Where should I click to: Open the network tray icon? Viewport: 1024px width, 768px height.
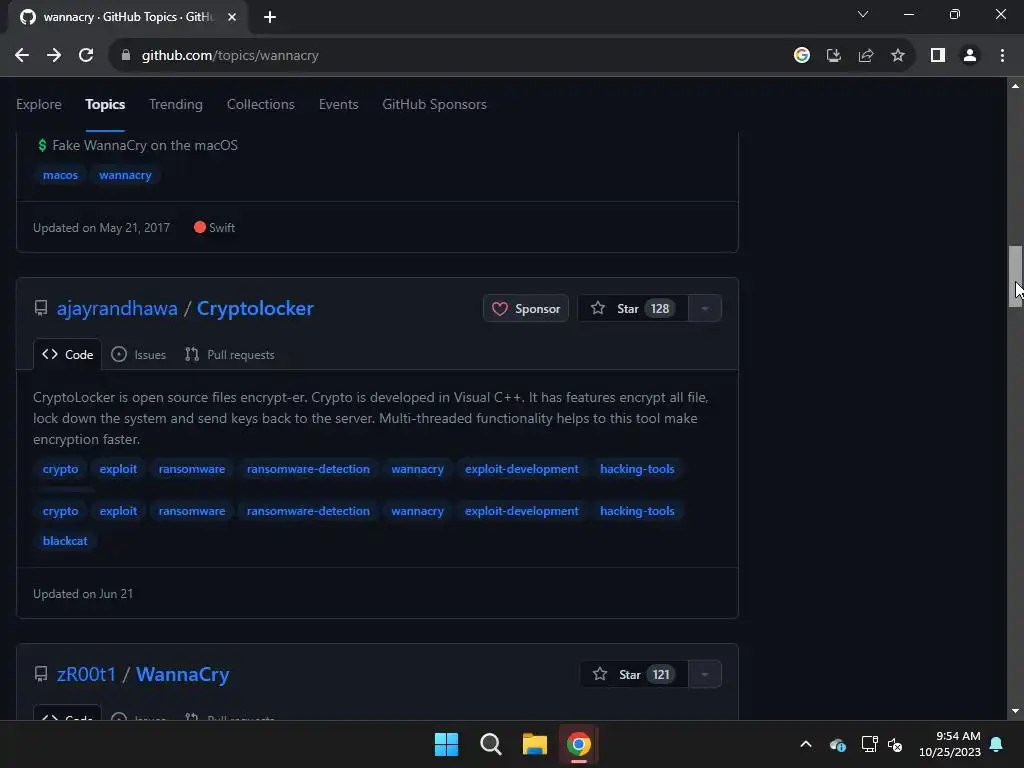(x=869, y=744)
